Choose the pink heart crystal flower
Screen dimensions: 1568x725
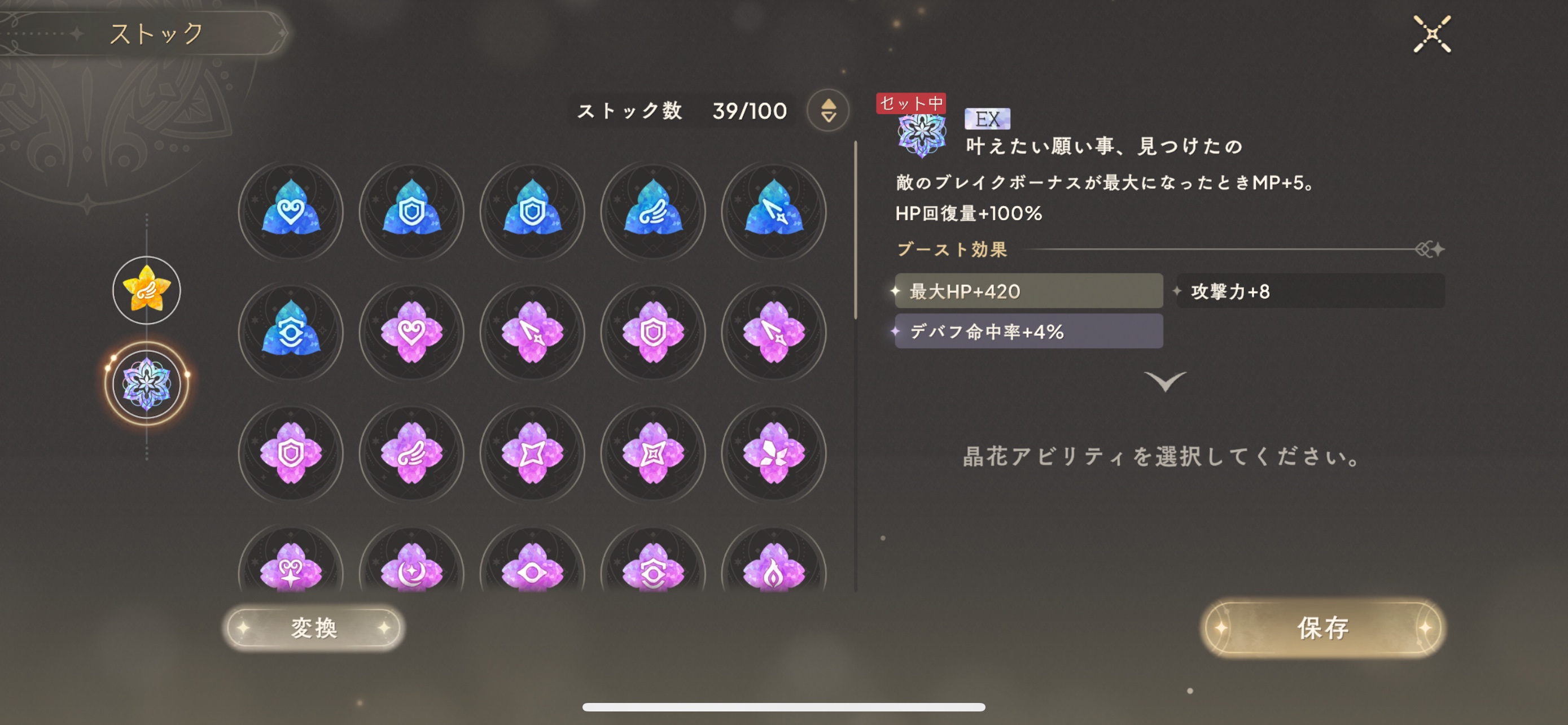click(411, 333)
